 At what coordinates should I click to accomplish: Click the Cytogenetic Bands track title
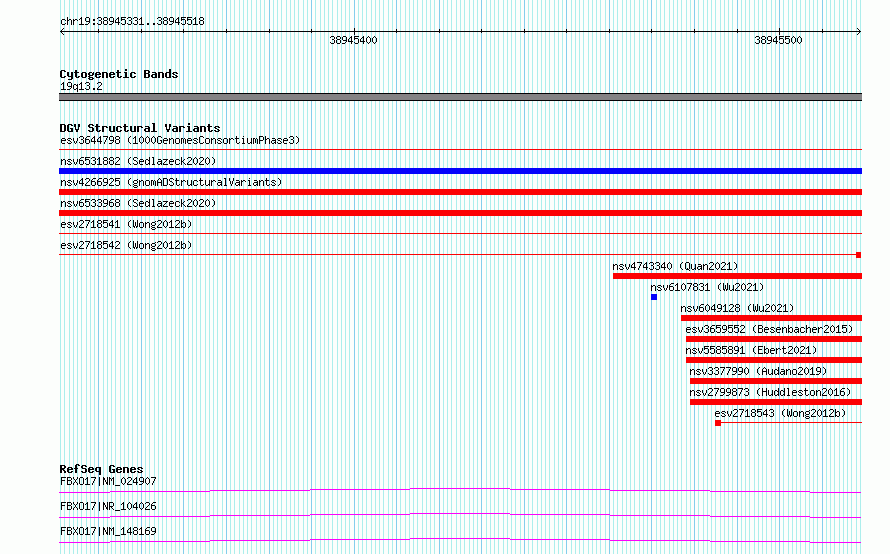point(119,74)
